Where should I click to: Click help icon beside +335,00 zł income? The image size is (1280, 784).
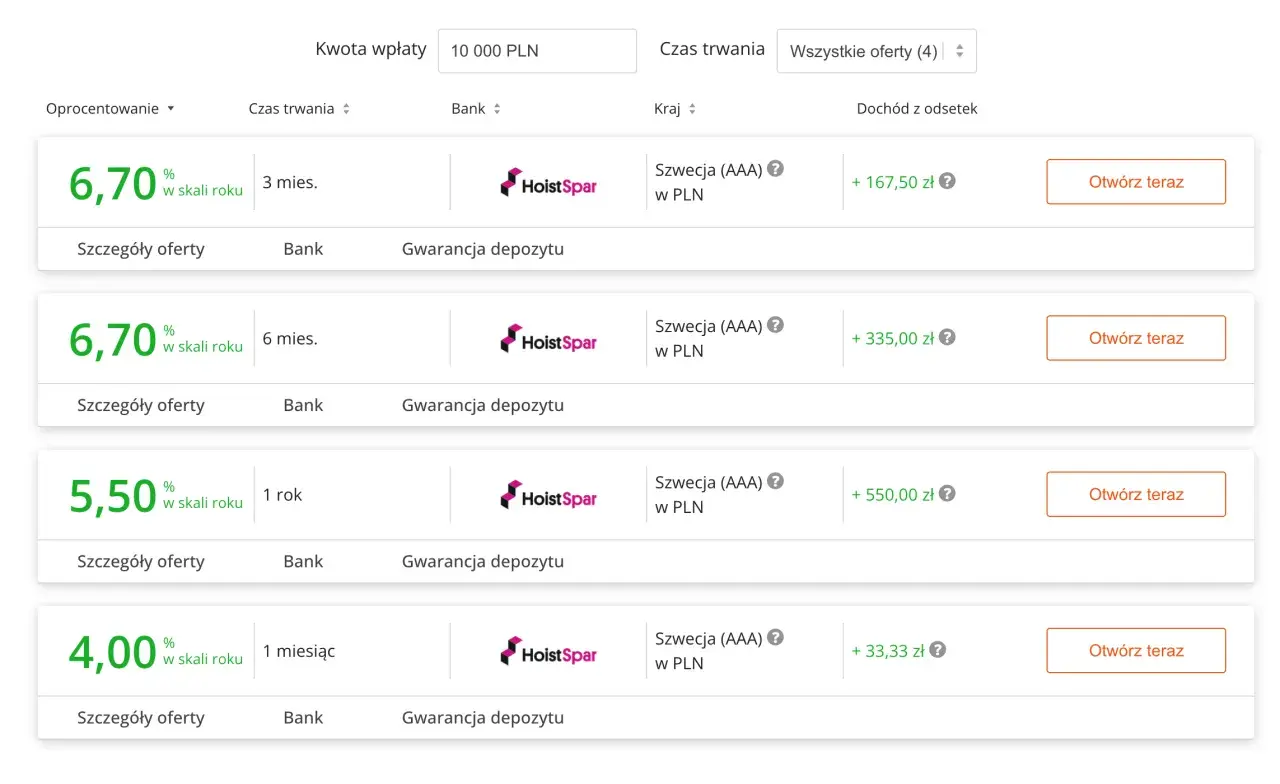pos(947,337)
